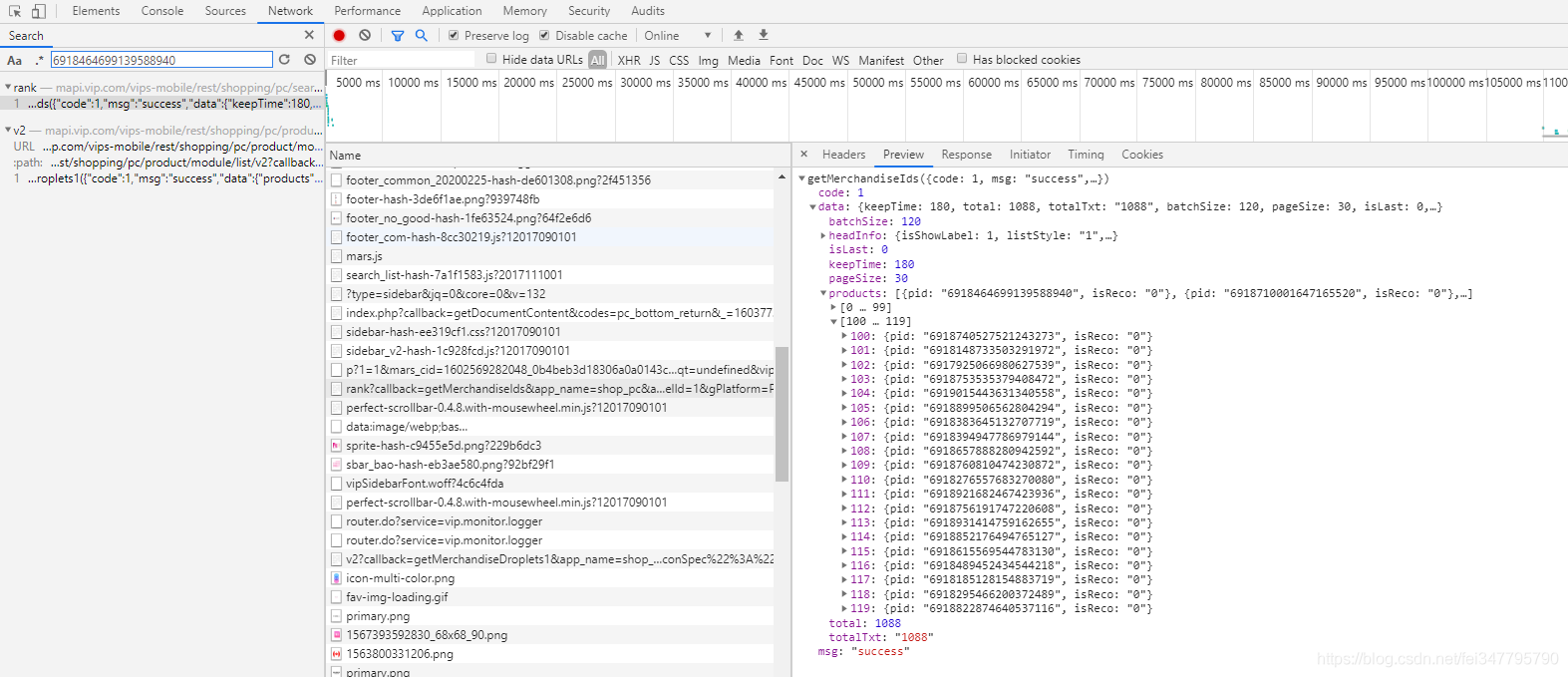Collapse the [100 … 119] range
Viewport: 1568px width, 677px height.
click(834, 322)
